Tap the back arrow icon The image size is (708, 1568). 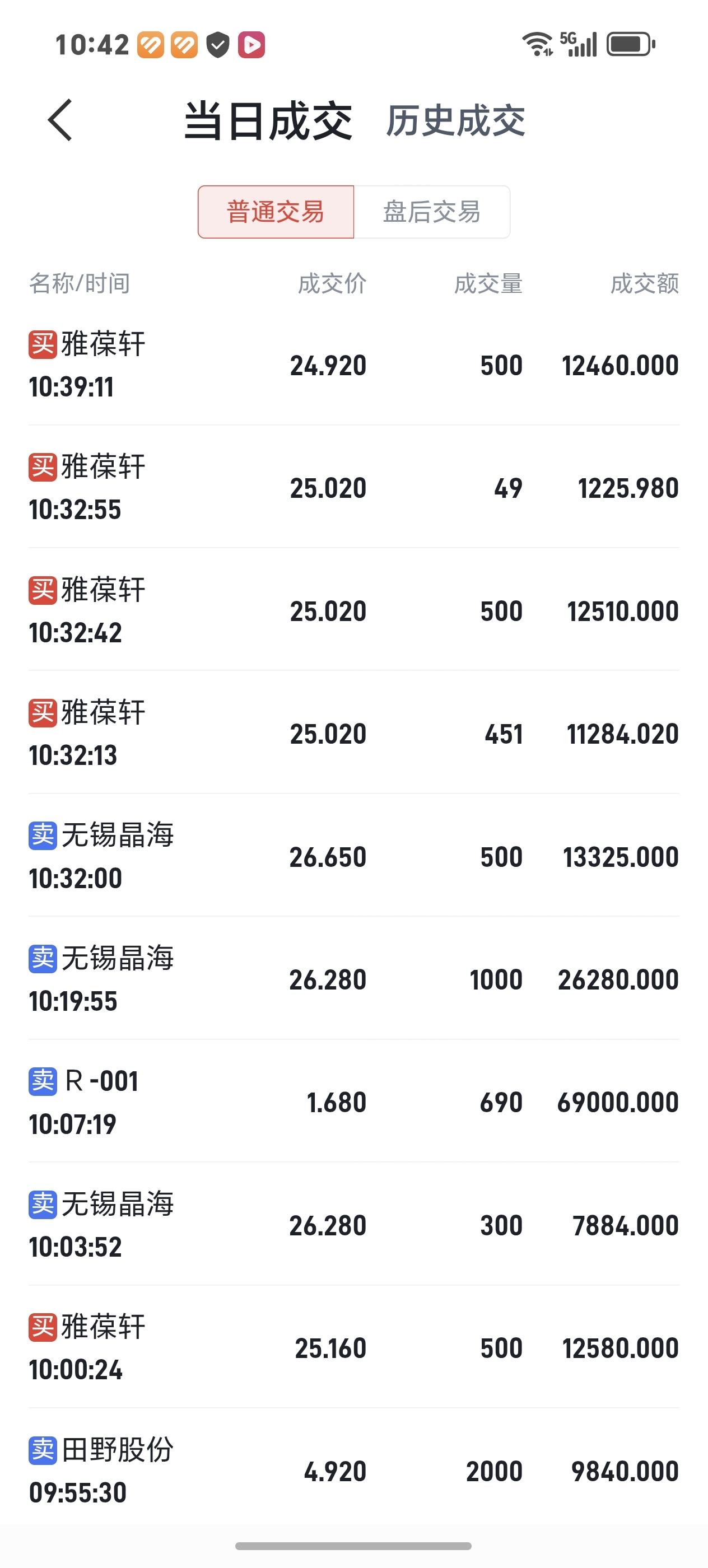tap(60, 120)
